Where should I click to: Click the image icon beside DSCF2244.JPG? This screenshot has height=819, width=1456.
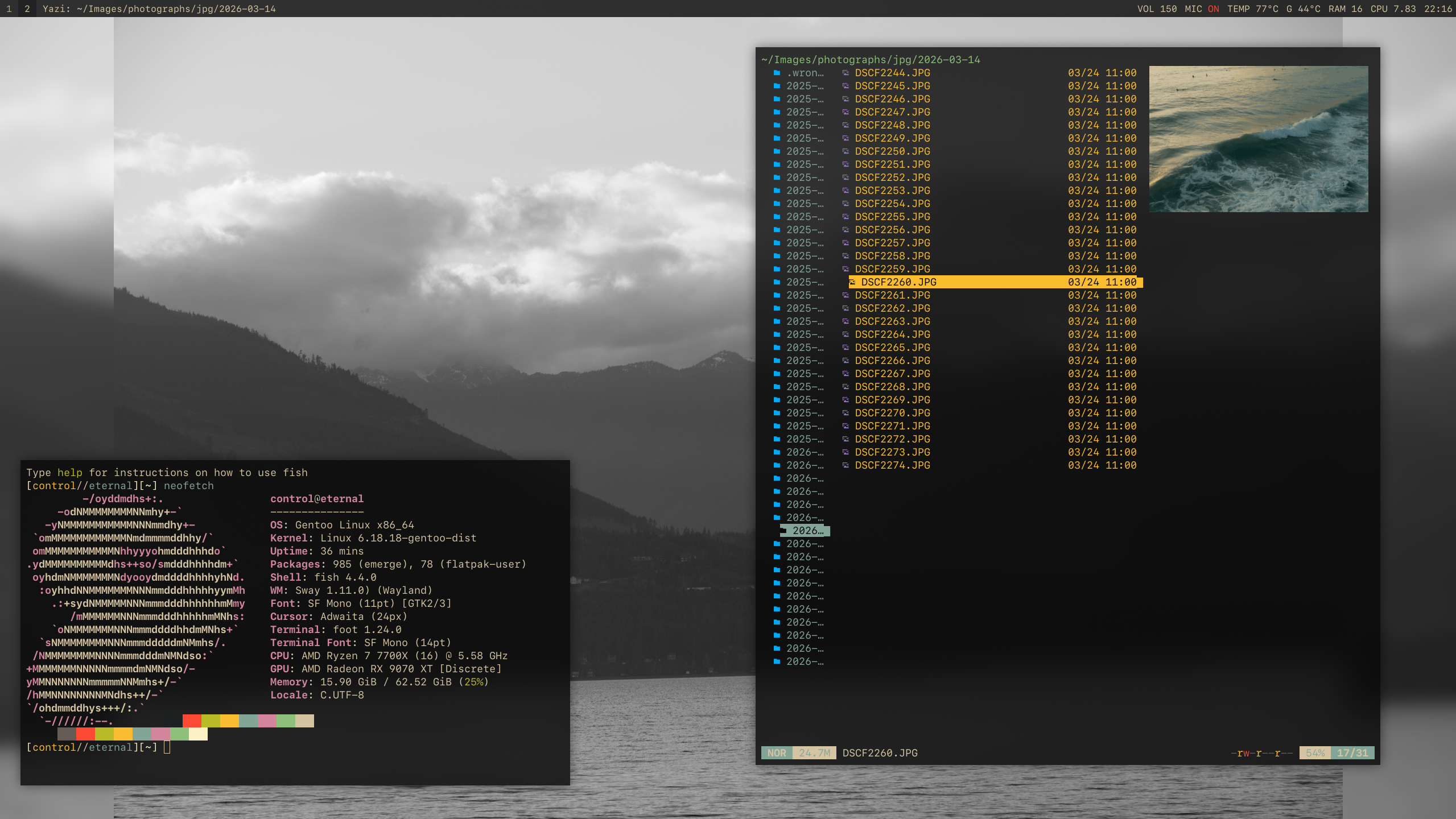click(845, 73)
